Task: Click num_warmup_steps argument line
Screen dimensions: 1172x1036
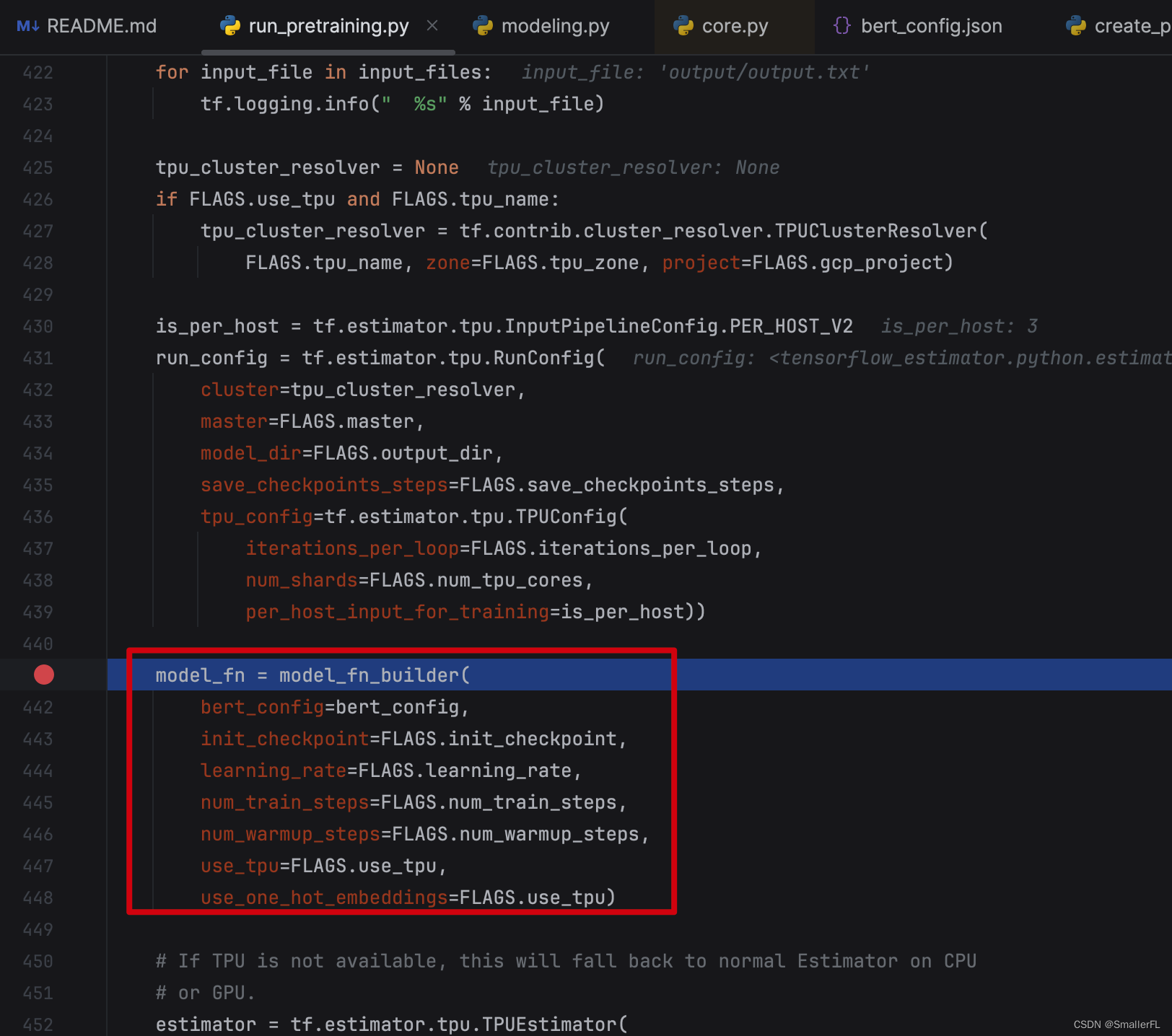Action: (425, 835)
